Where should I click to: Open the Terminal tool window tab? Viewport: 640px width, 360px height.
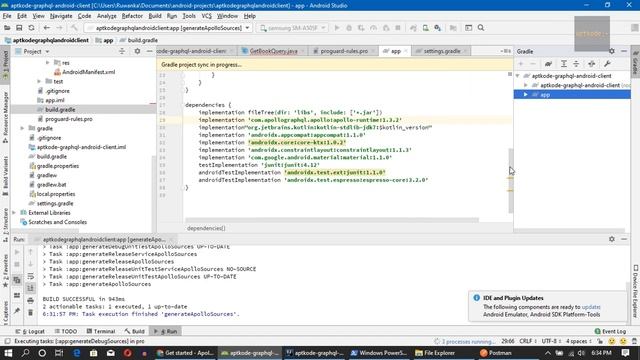coord(100,331)
